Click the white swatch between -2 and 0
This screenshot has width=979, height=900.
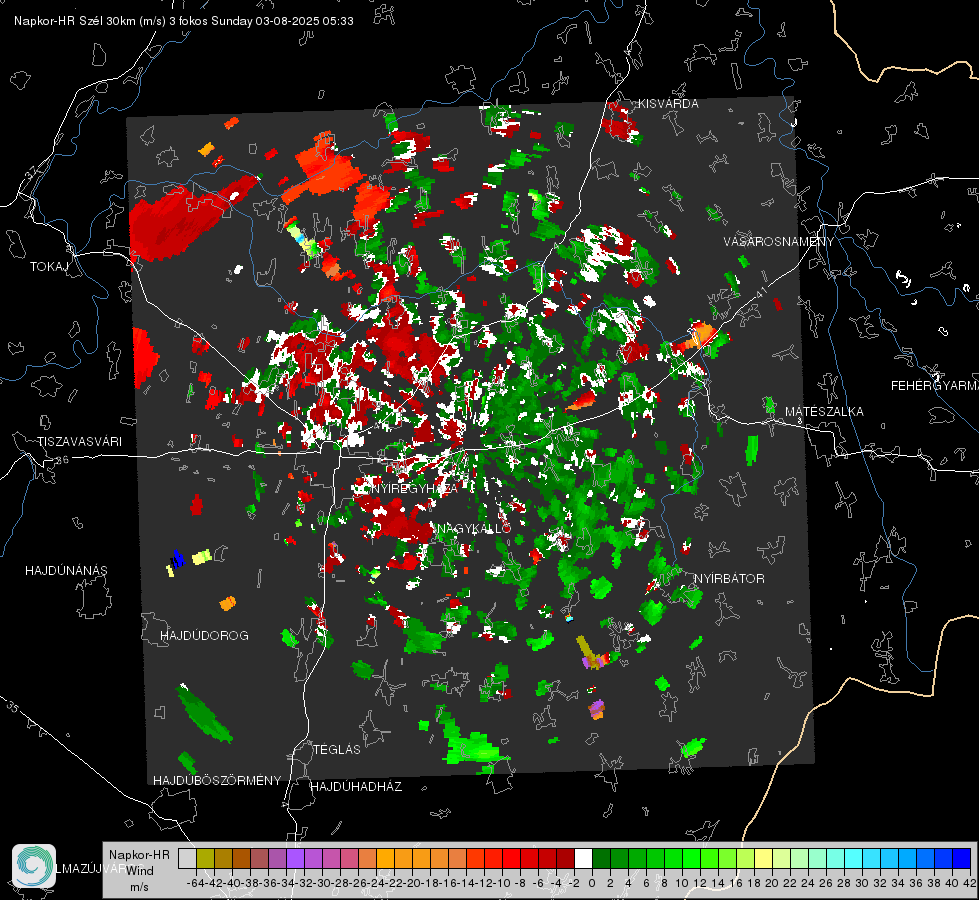[583, 858]
